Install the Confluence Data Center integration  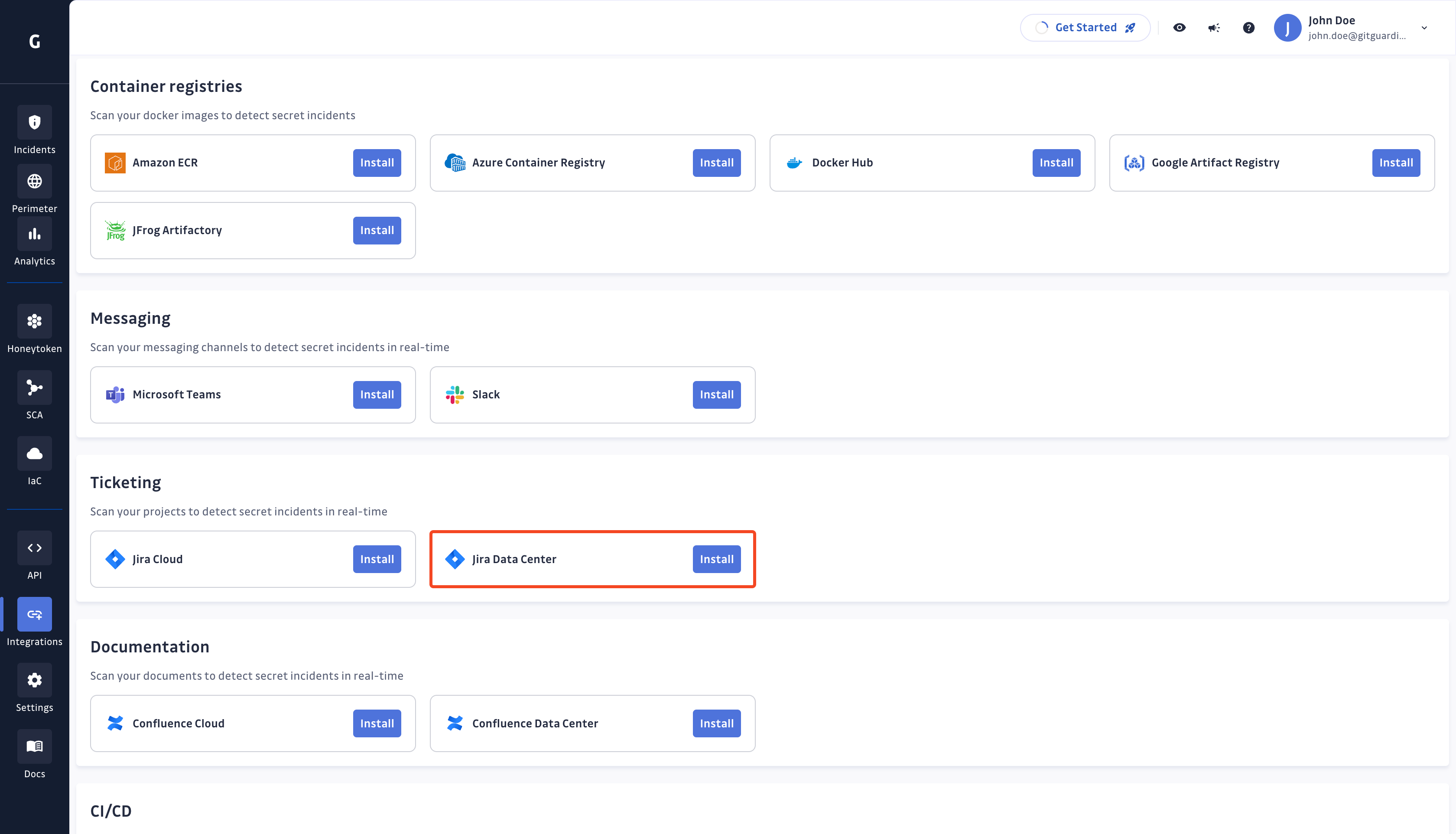click(716, 723)
